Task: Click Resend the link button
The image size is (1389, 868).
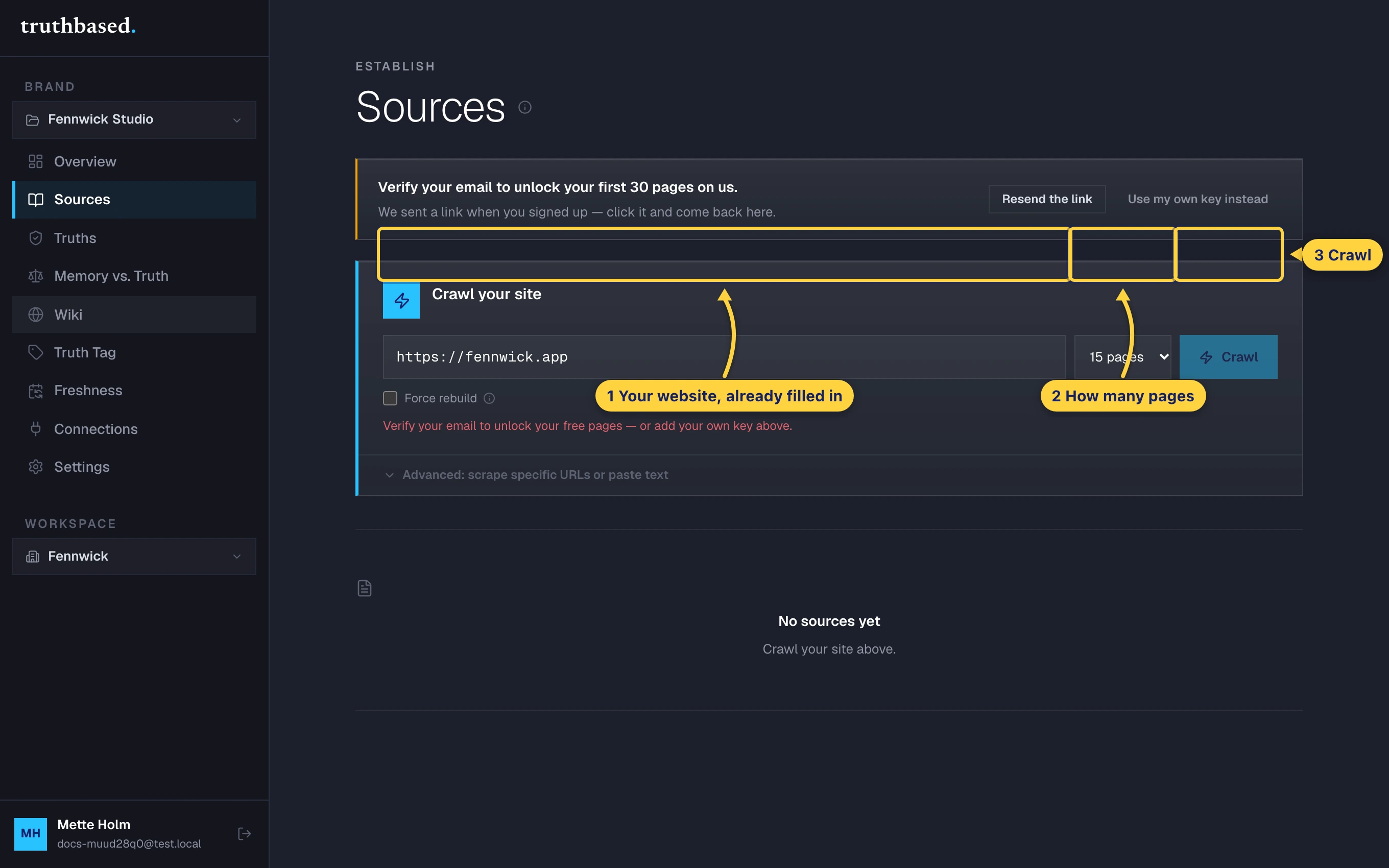Action: (x=1047, y=199)
